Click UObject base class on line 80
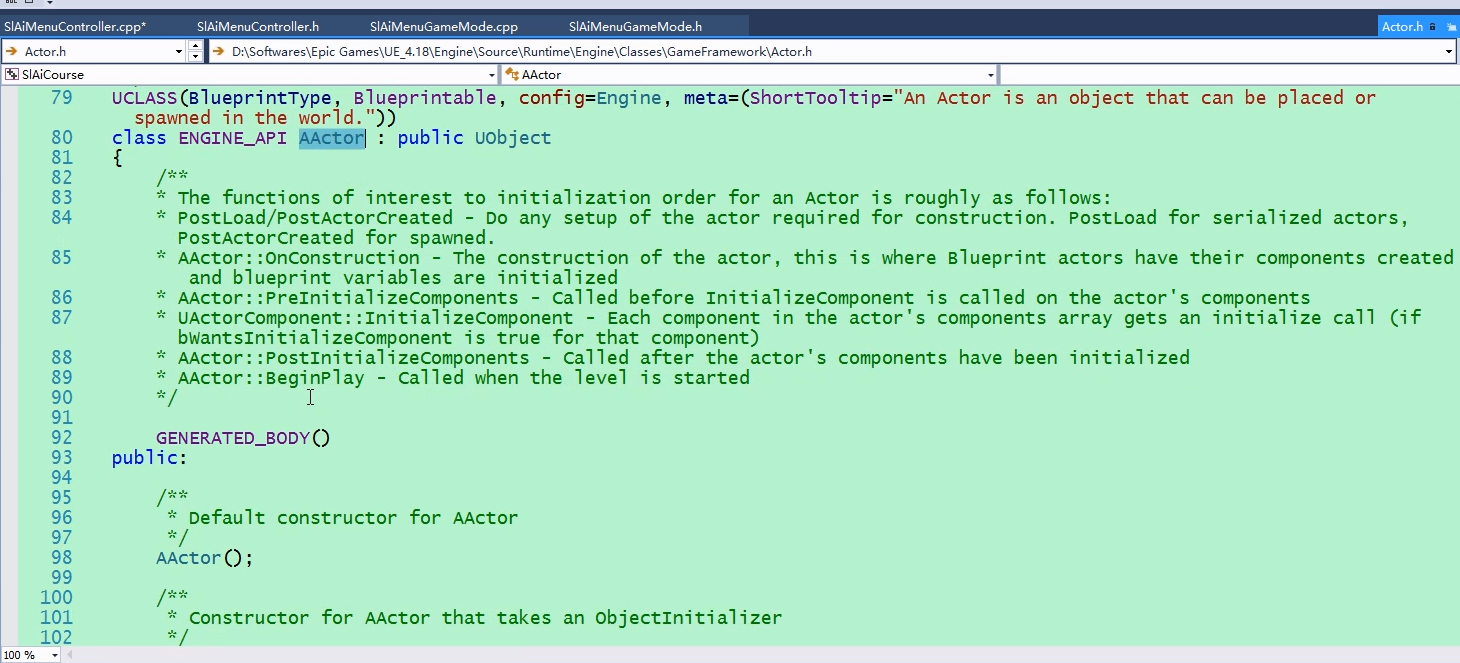This screenshot has width=1460, height=663. [513, 138]
